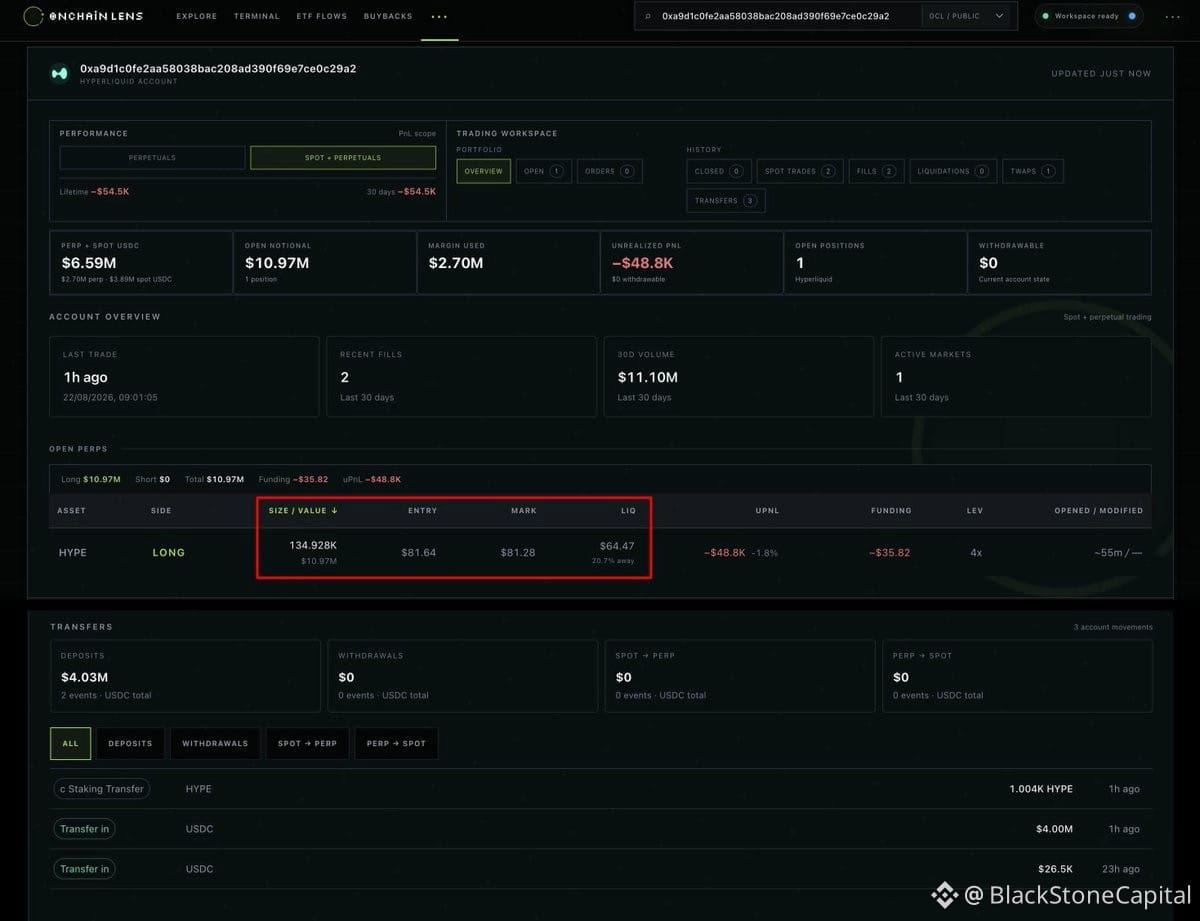The height and width of the screenshot is (921, 1200).
Task: Click the search magnifier icon
Action: point(648,17)
